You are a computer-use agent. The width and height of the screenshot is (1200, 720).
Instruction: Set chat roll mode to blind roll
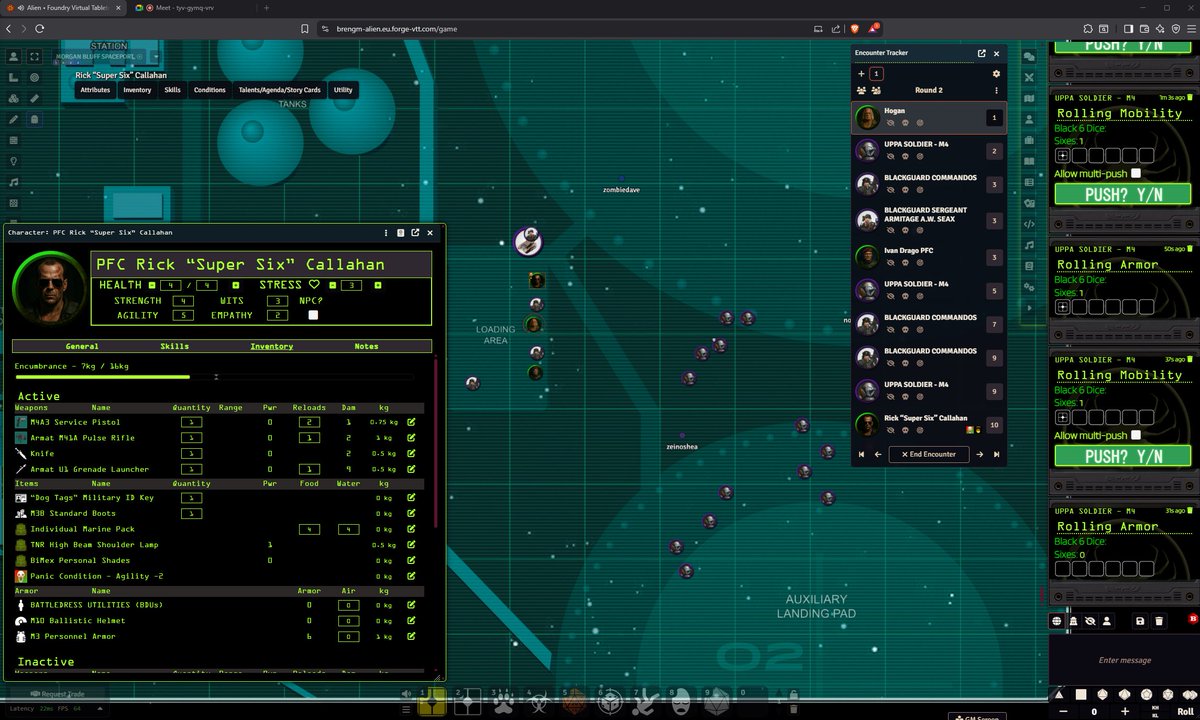[1090, 621]
